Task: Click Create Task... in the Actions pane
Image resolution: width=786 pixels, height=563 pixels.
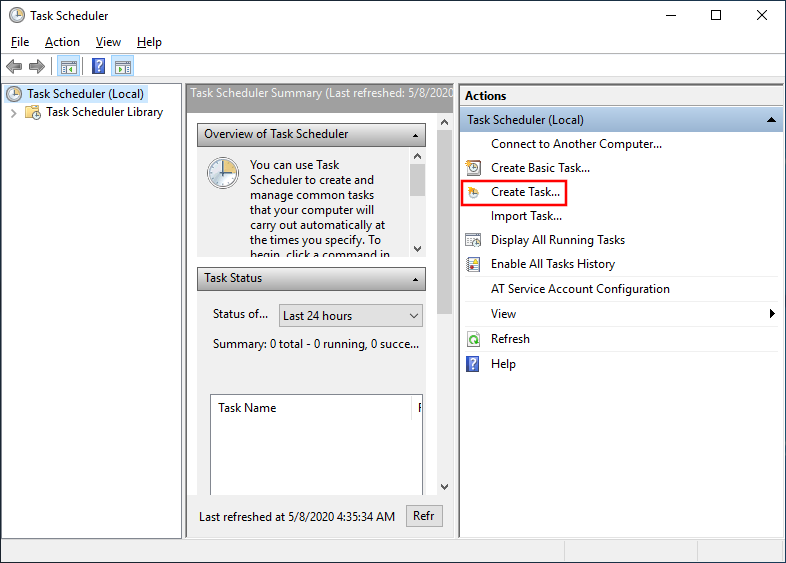Action: pyautogui.click(x=525, y=191)
